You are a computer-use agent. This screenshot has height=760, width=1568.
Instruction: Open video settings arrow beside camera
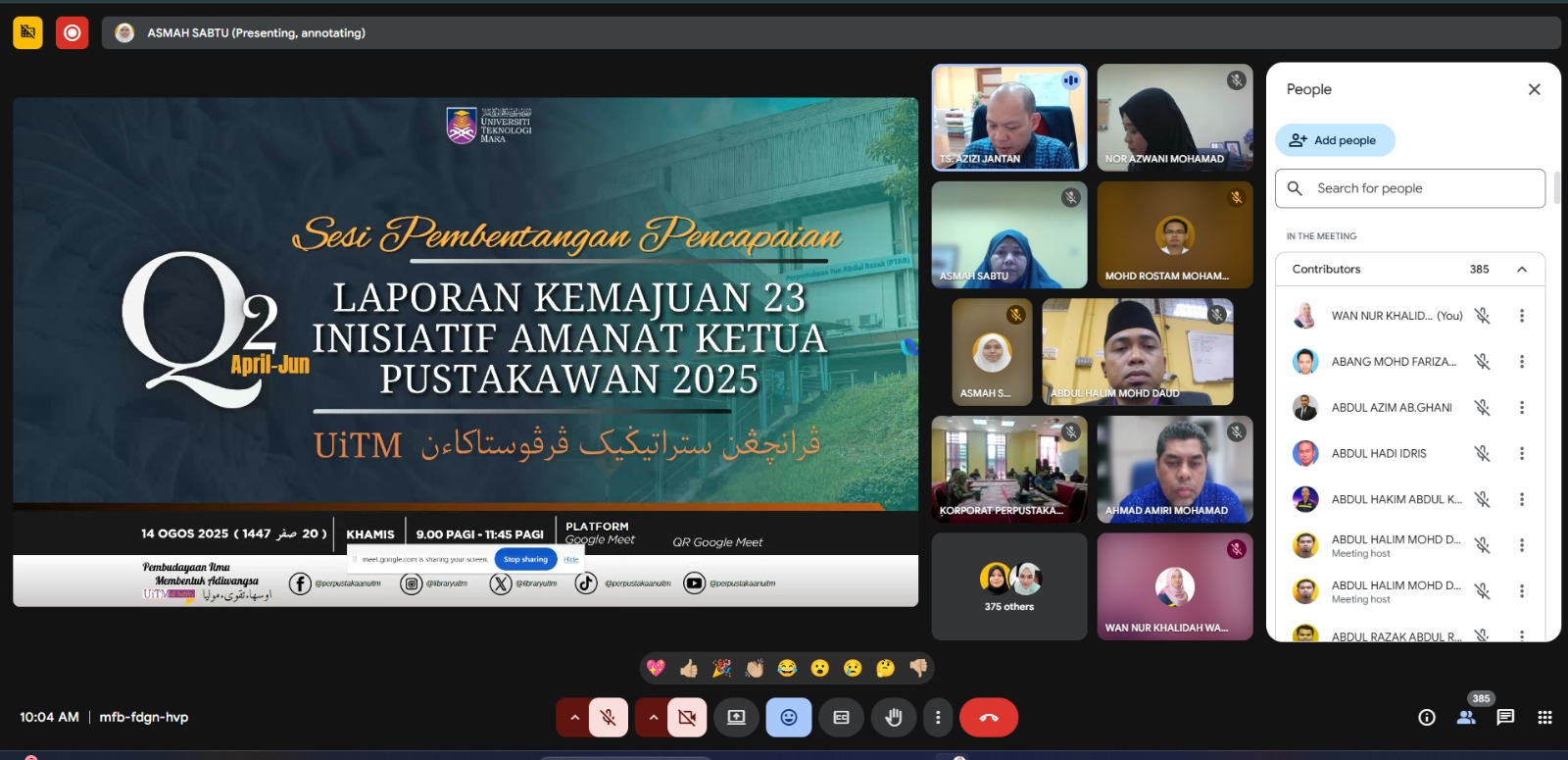pos(653,718)
